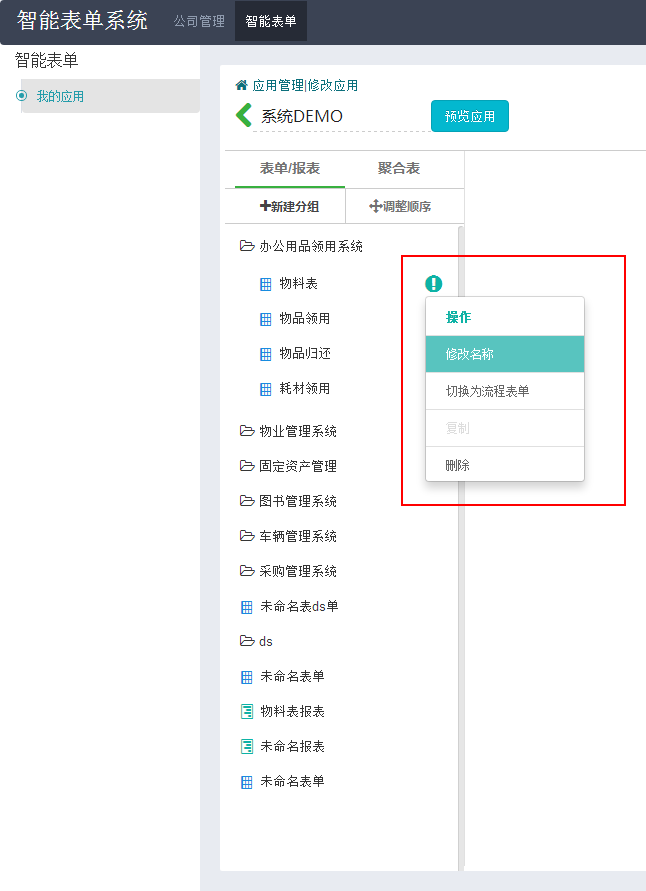The image size is (646, 891).
Task: Click the 预览应用 button
Action: pyautogui.click(x=470, y=116)
